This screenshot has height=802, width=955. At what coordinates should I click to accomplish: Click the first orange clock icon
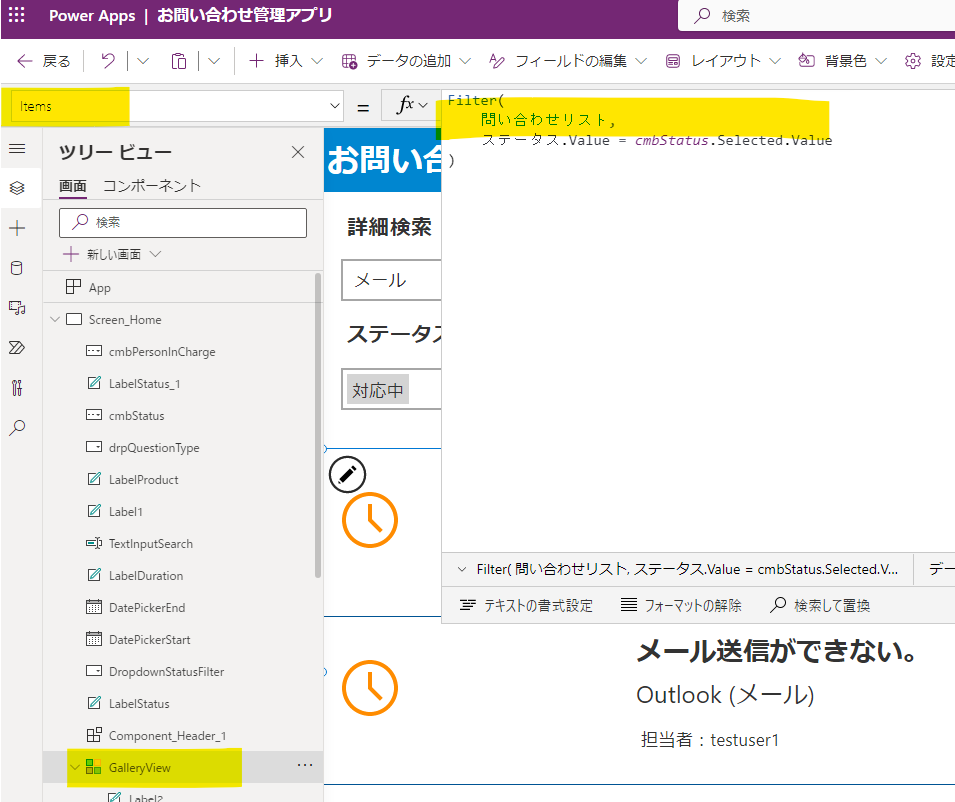point(370,520)
